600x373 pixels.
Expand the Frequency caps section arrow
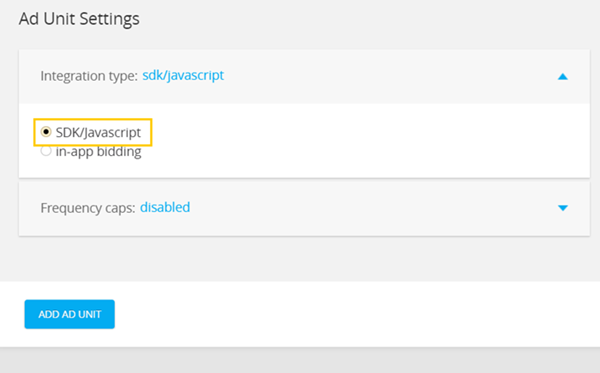562,208
